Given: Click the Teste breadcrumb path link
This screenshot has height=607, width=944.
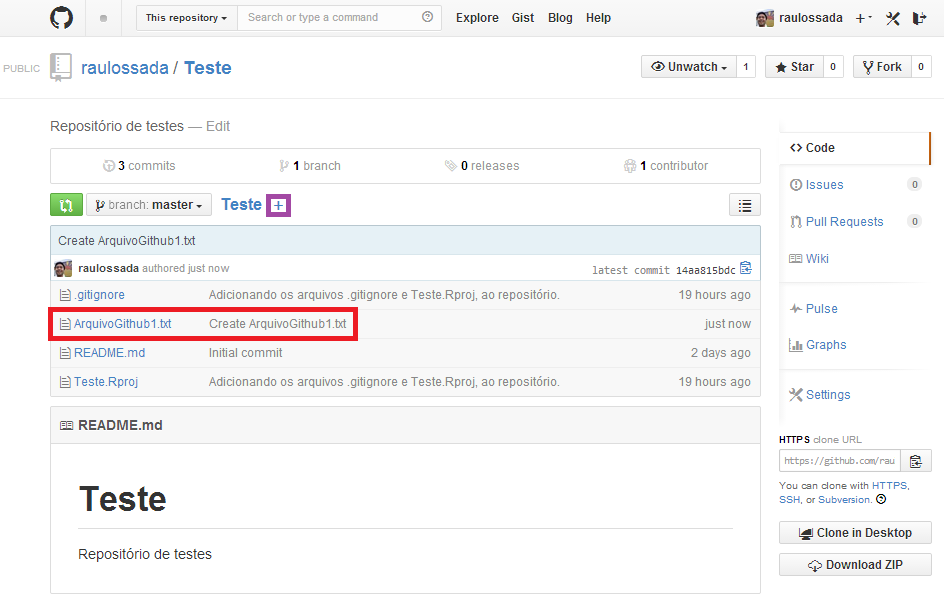Looking at the screenshot, I should click(241, 205).
